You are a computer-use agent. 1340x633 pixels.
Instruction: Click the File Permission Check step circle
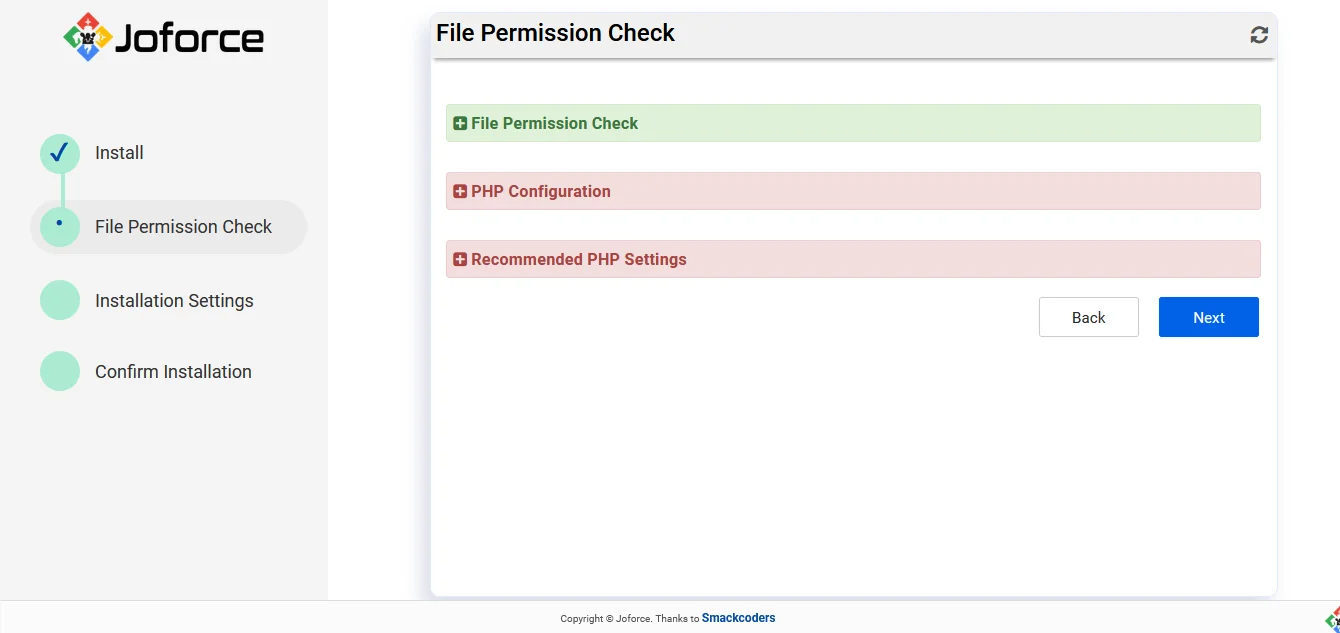(x=60, y=227)
